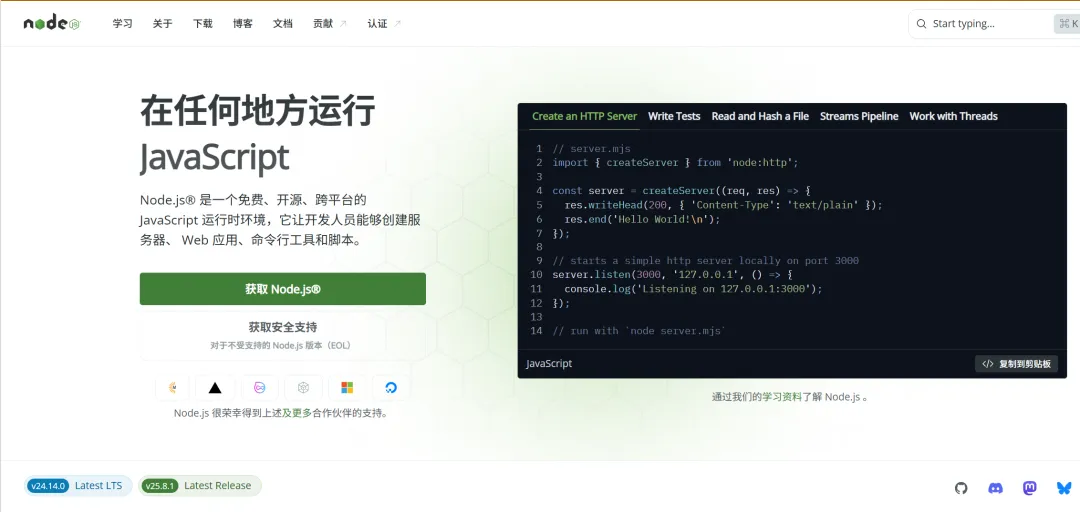Click the text 对于不受支持的 Node.js 版本（EOL）
Image resolution: width=1080 pixels, height=512 pixels.
[282, 345]
